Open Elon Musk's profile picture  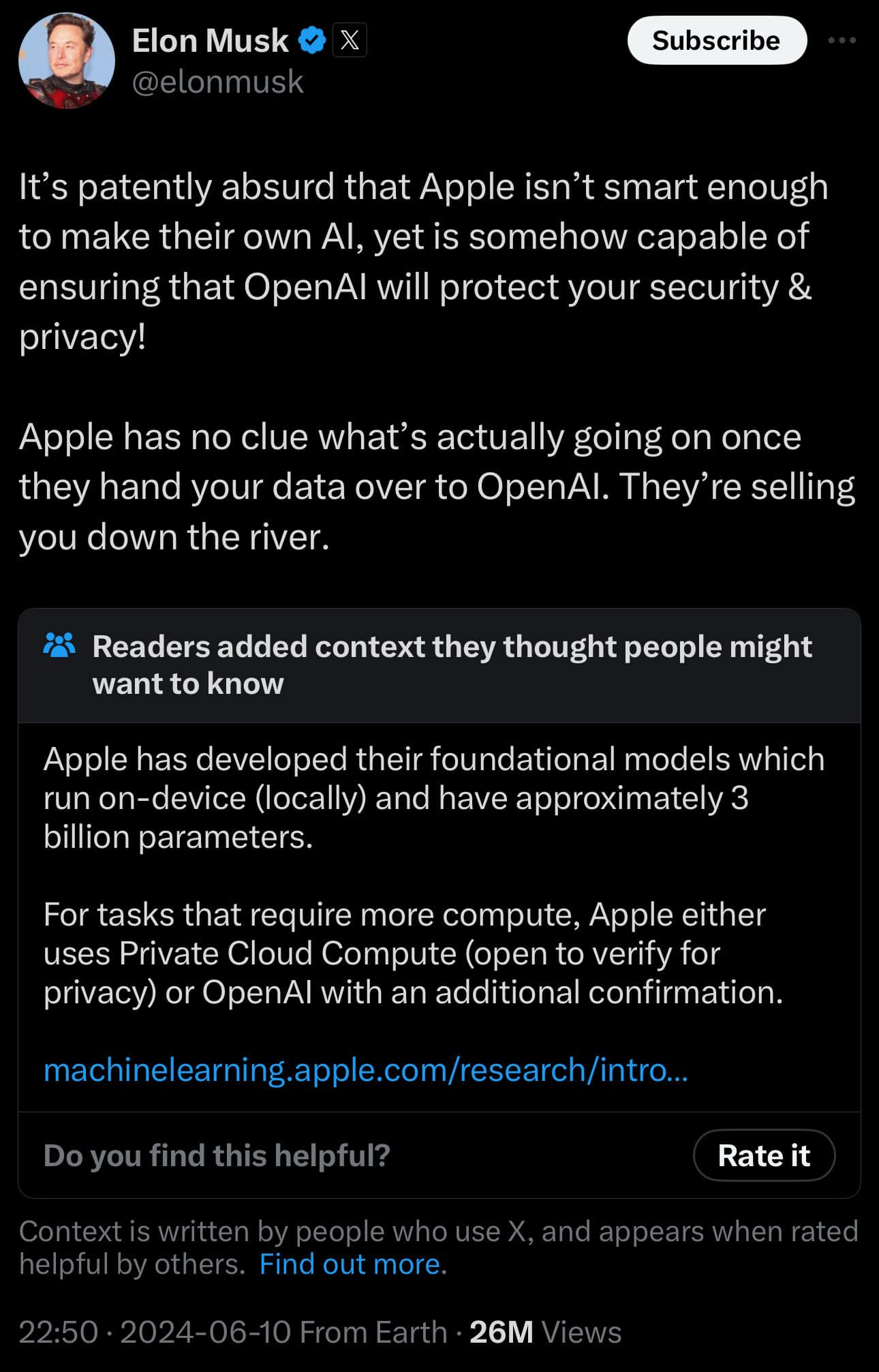pyautogui.click(x=66, y=61)
